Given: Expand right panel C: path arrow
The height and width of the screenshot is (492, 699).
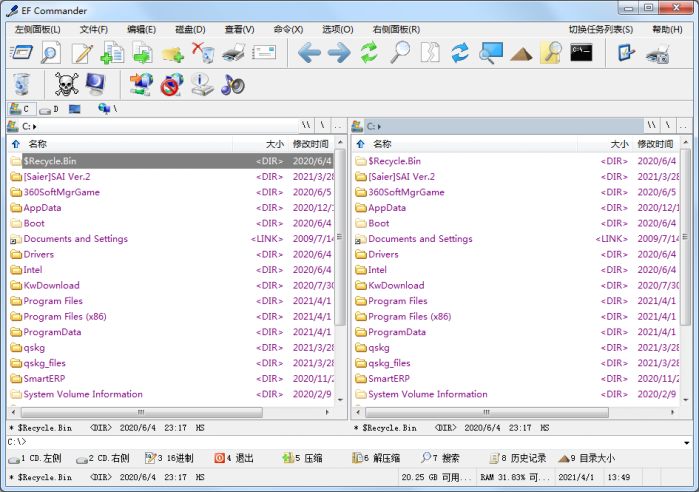Looking at the screenshot, I should (x=379, y=127).
